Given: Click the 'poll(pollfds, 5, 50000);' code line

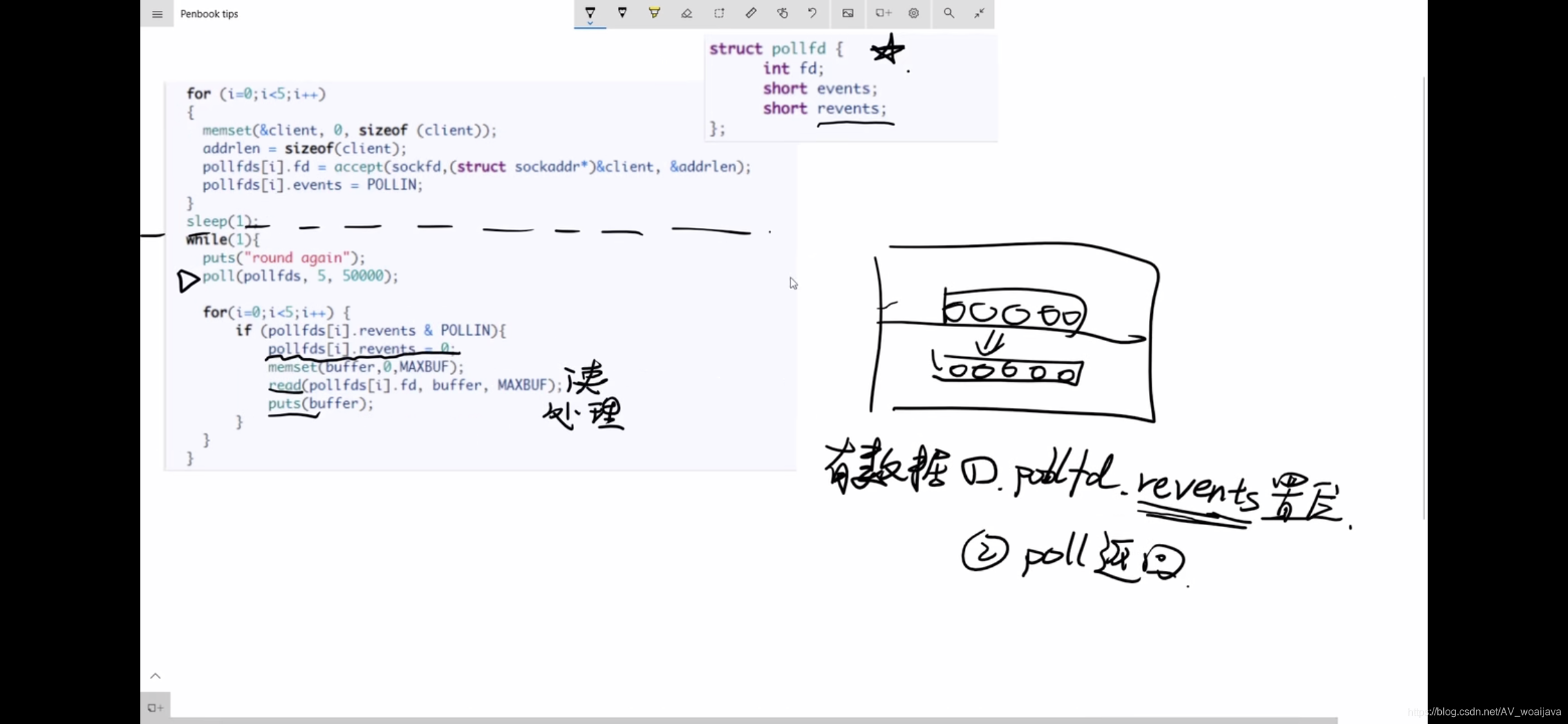Looking at the screenshot, I should pos(301,276).
